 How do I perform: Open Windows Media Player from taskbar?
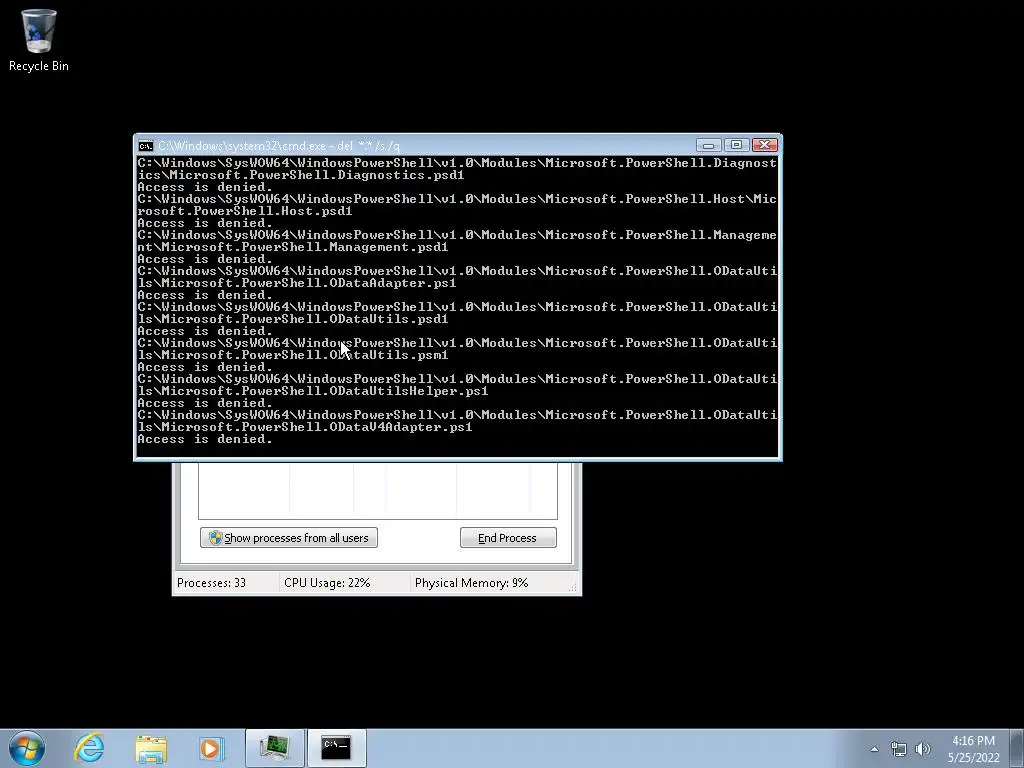[212, 748]
